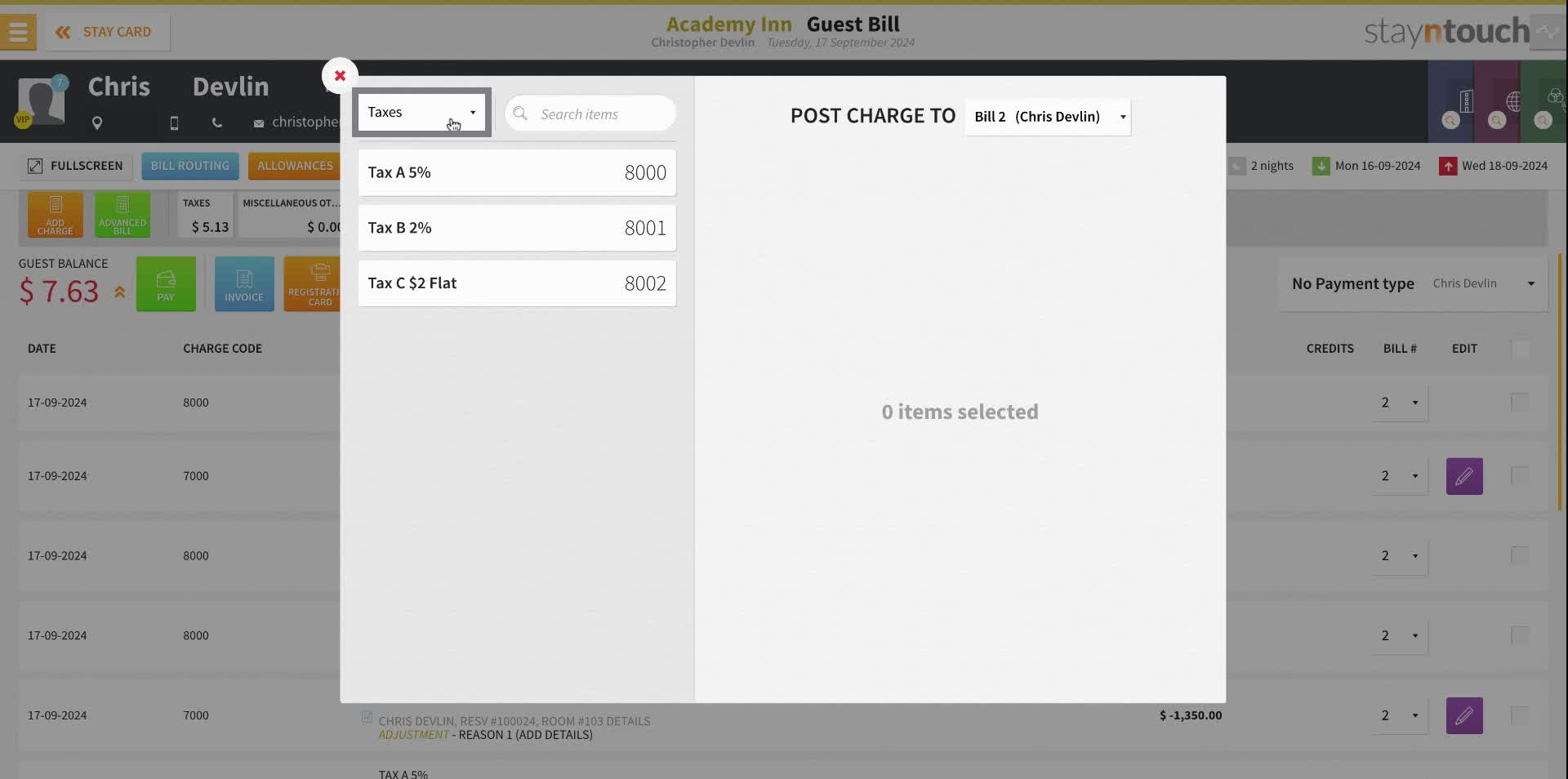Tick the checkbox for the $-1,350.00 row
Screen dimensions: 1568x779
point(1519,715)
